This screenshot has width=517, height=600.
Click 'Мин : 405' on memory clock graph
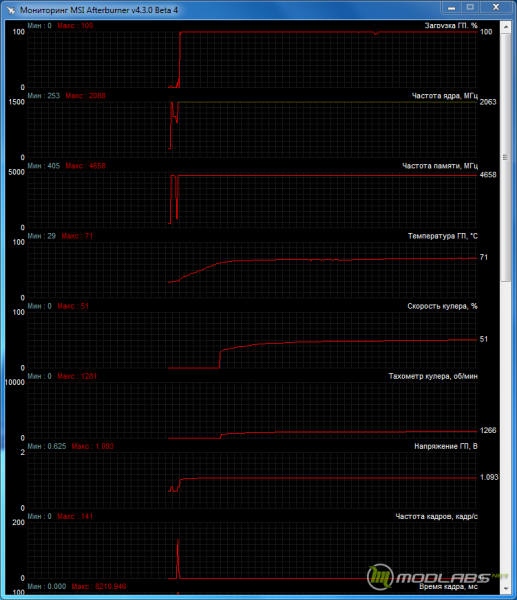(44, 166)
